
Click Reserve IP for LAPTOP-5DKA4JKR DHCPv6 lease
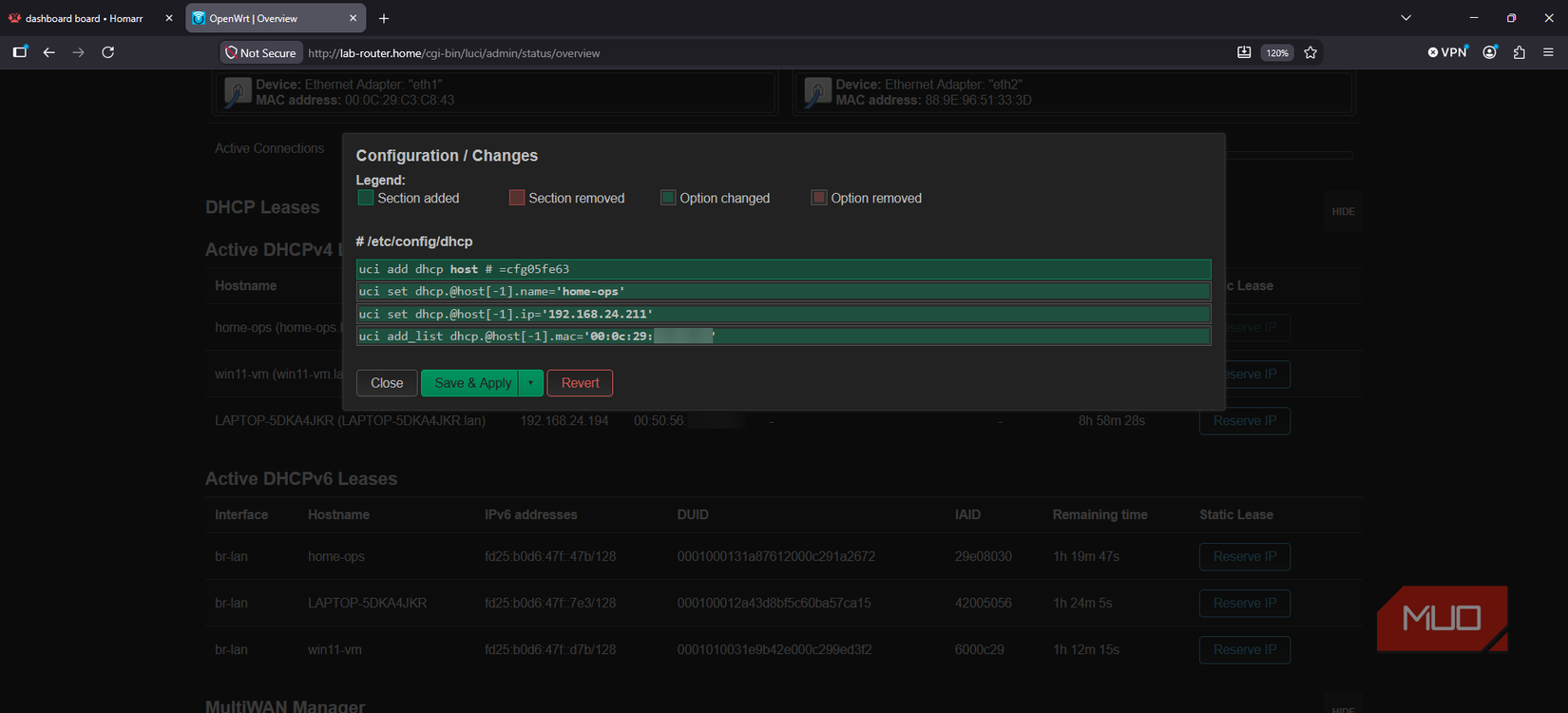1245,603
